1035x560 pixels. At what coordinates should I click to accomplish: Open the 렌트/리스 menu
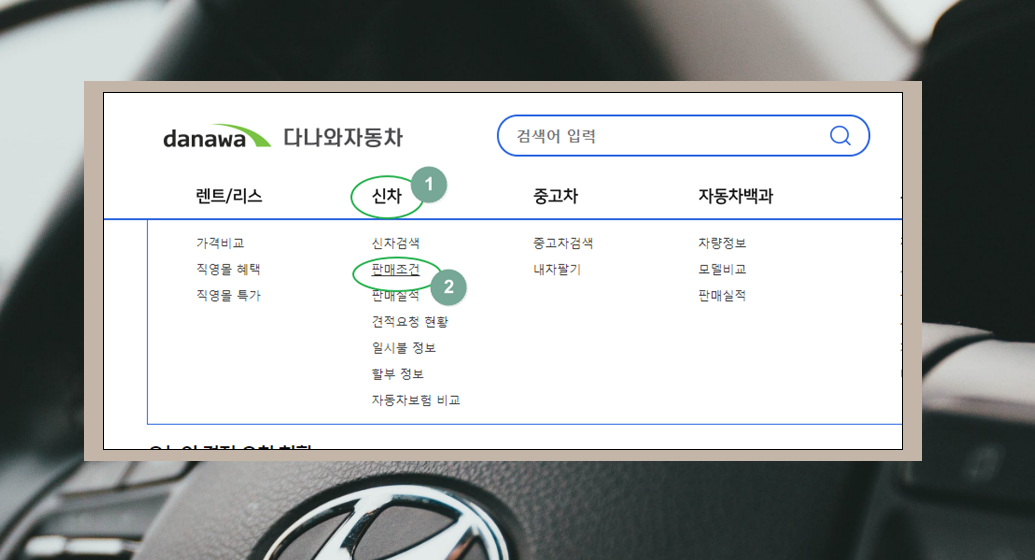click(x=229, y=195)
